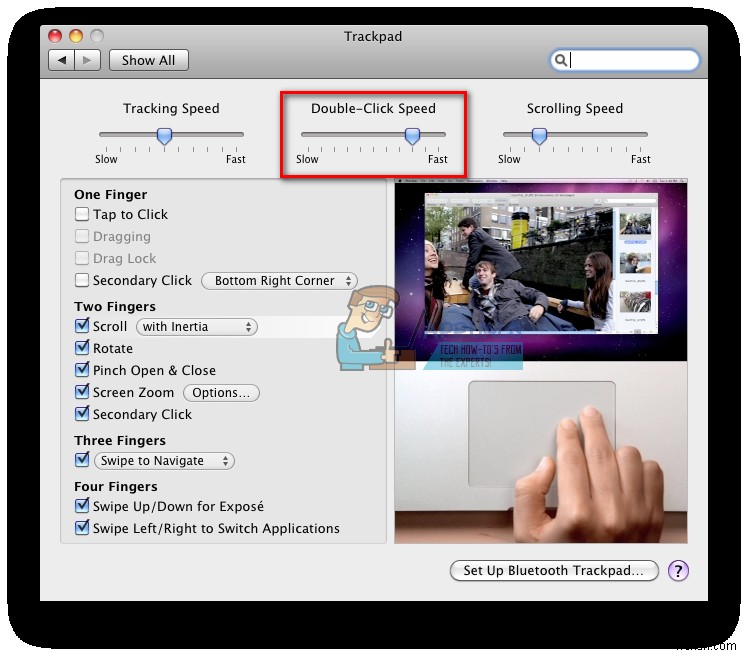
Task: Click the gesture preview video screen
Action: [x=541, y=270]
